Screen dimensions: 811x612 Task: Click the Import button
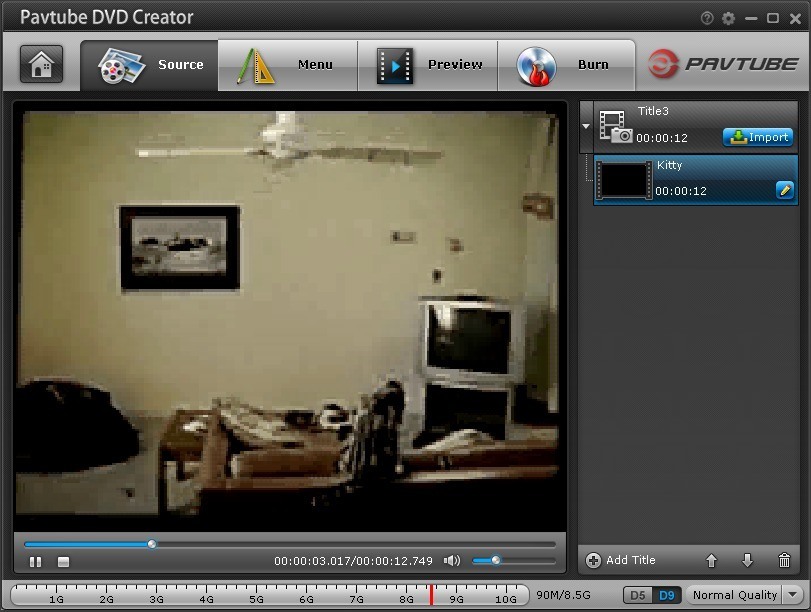(758, 137)
